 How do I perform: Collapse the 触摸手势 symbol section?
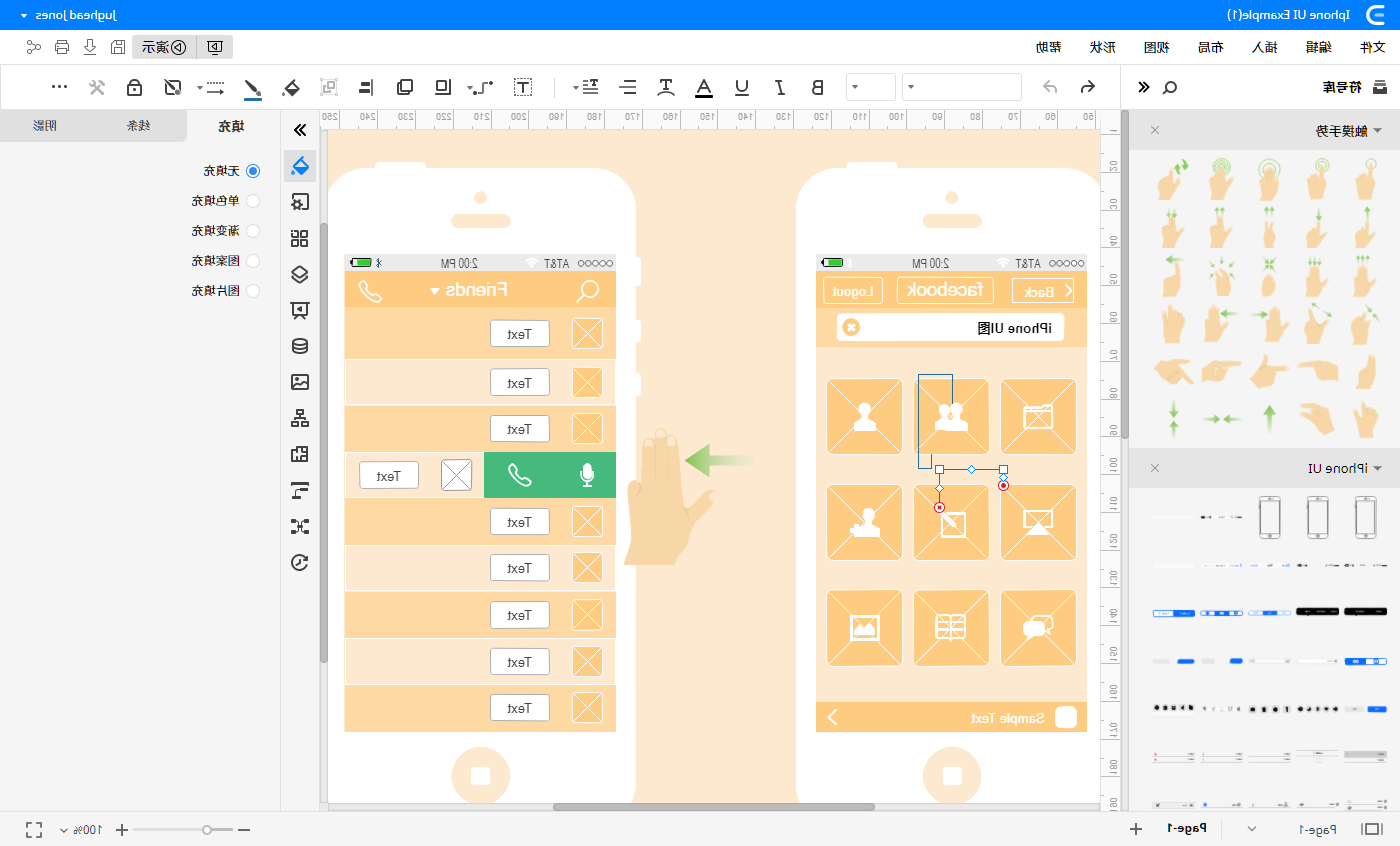(x=1376, y=131)
